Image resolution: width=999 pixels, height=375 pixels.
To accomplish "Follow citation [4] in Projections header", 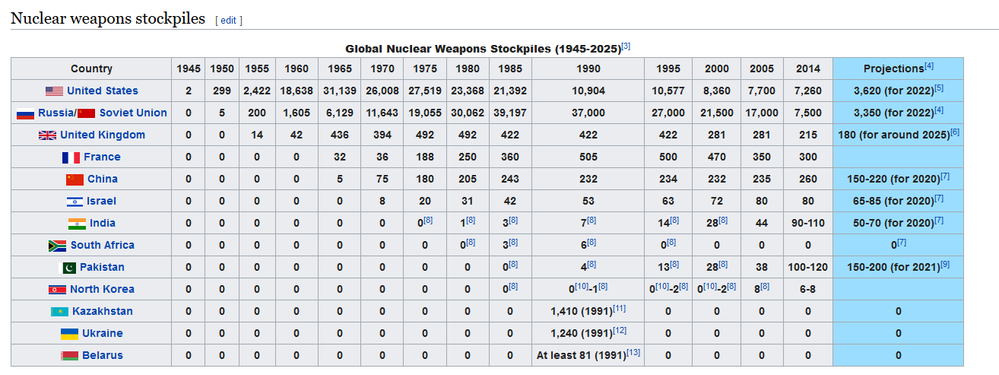I will (x=929, y=66).
